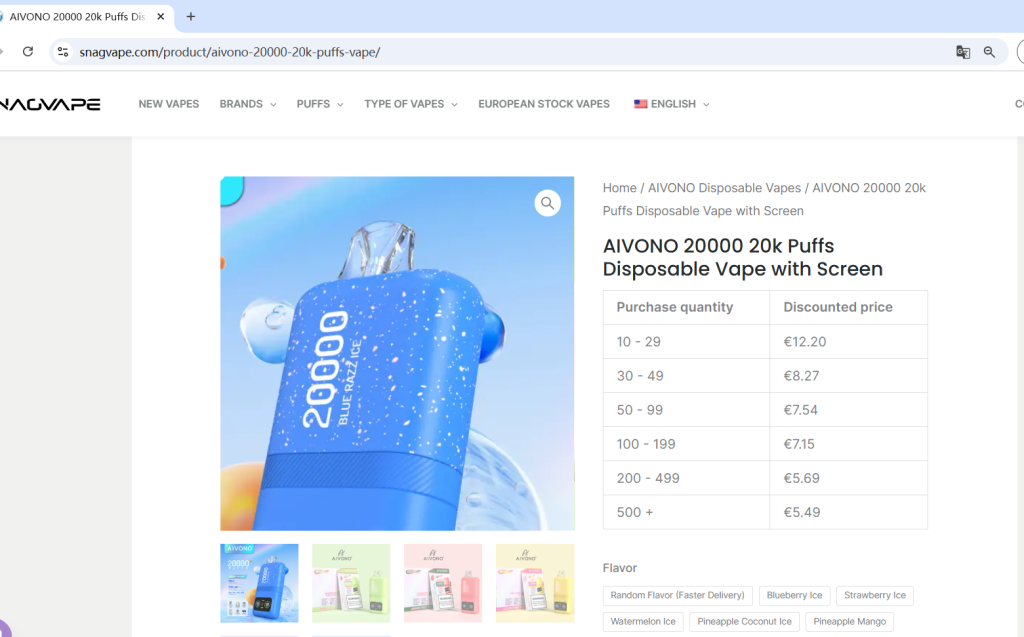This screenshot has height=637, width=1024.
Task: Click the zoom magnifier icon in address bar
Action: pos(989,52)
